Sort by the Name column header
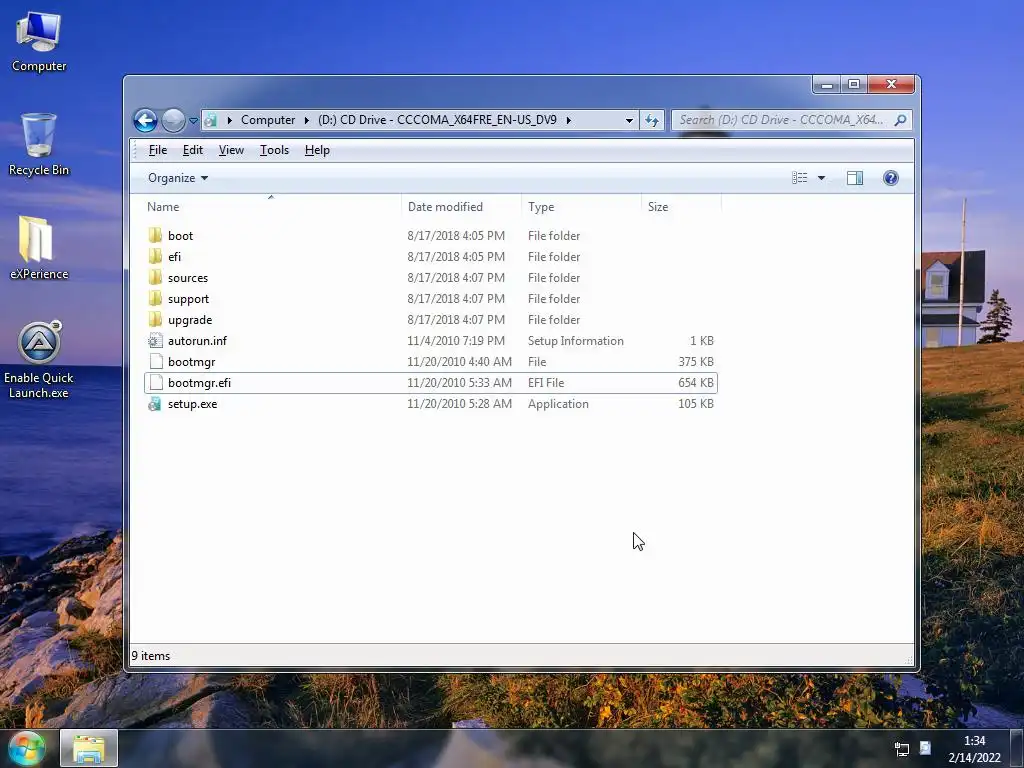The height and width of the screenshot is (768, 1024). click(x=271, y=207)
